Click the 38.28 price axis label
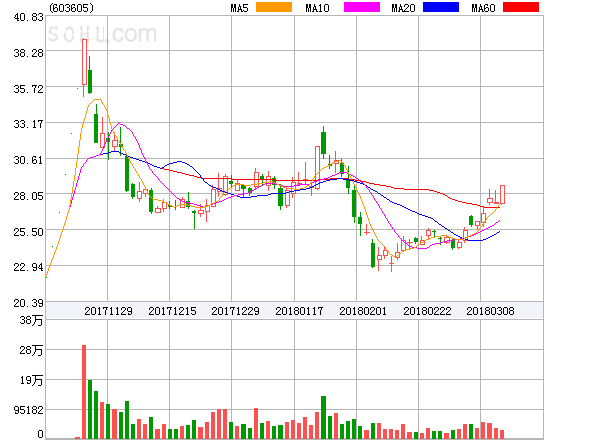Image resolution: width=600 pixels, height=440 pixels. click(28, 53)
